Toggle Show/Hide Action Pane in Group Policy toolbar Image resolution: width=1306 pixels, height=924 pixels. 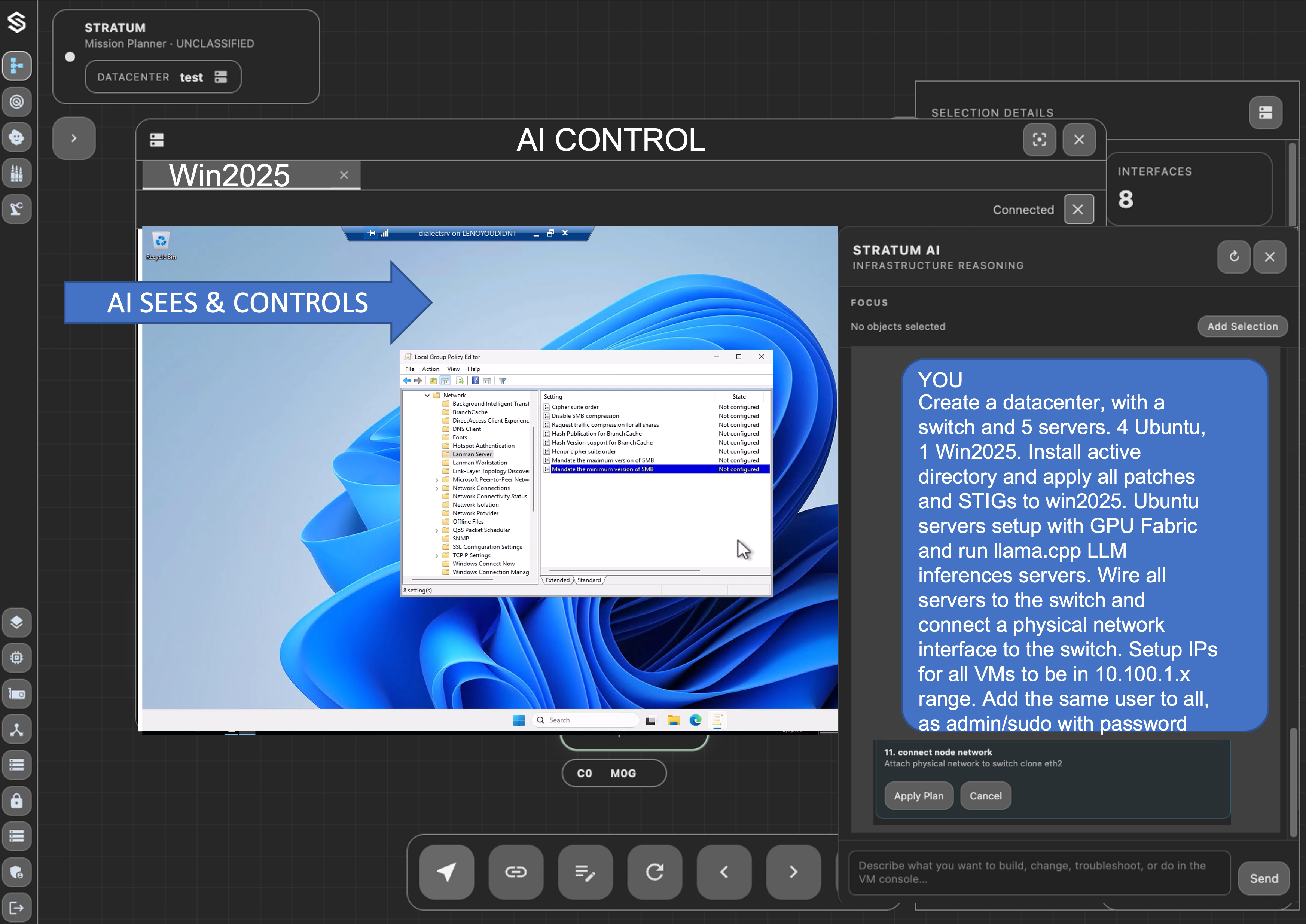[x=487, y=381]
